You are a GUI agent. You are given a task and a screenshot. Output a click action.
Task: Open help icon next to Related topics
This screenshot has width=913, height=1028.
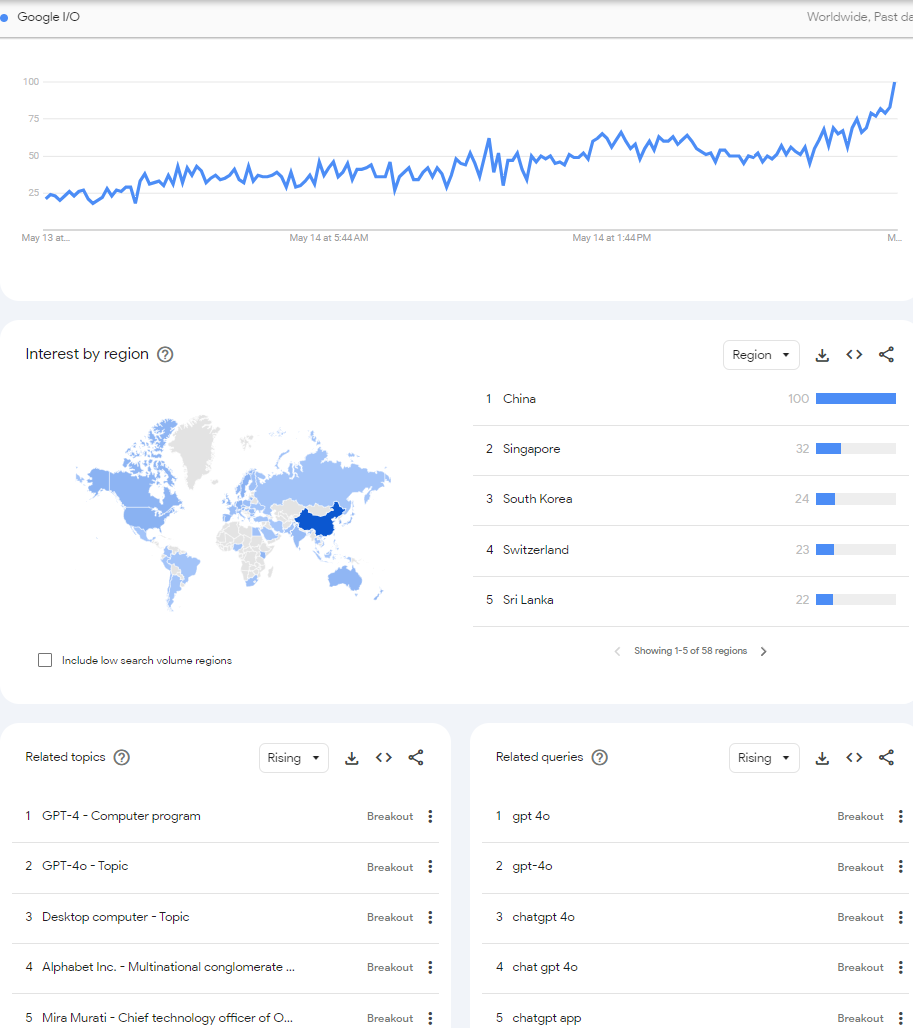pos(122,757)
